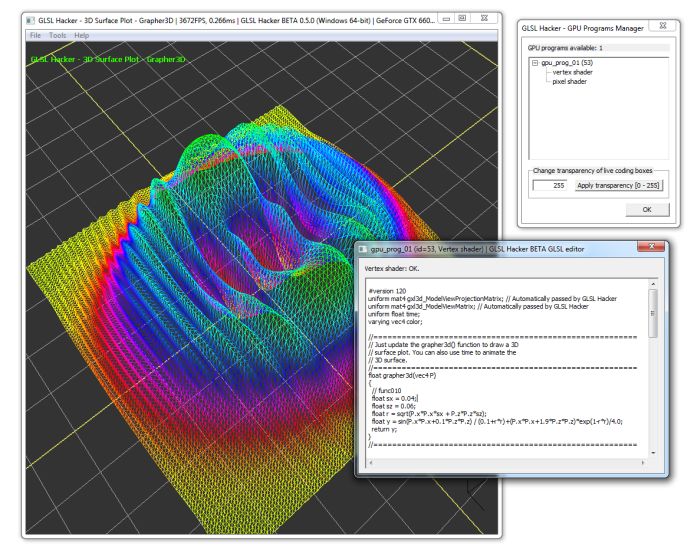Close the GPU Programs Manager window

(x=663, y=26)
